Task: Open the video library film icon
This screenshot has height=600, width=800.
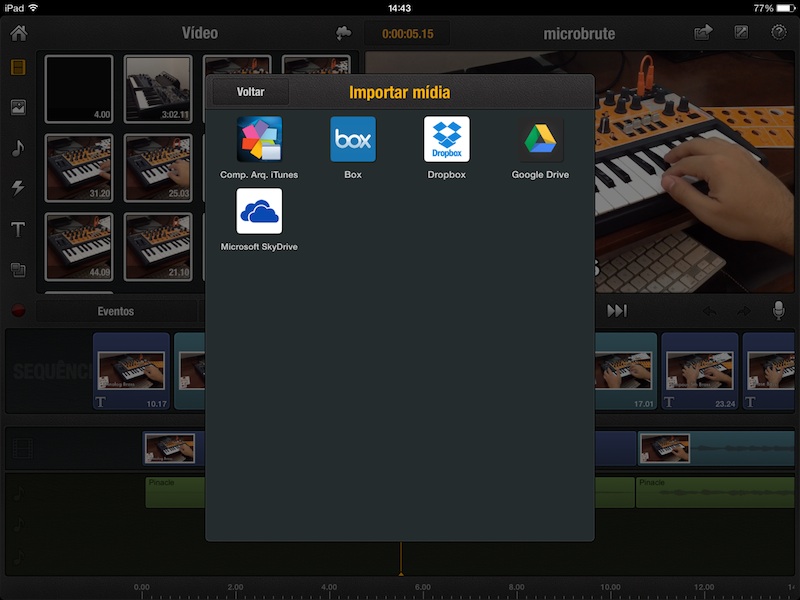Action: [18, 67]
